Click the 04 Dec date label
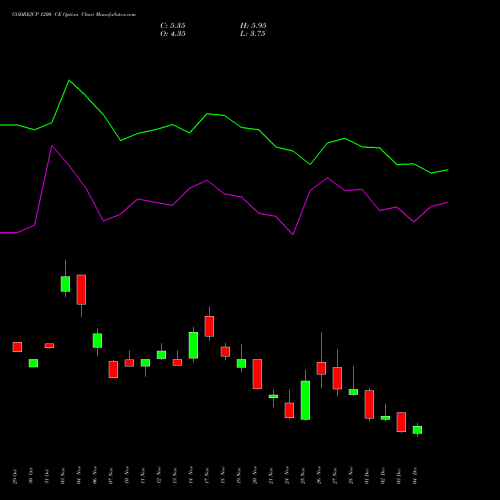This screenshot has width=500, height=500. coord(415,476)
